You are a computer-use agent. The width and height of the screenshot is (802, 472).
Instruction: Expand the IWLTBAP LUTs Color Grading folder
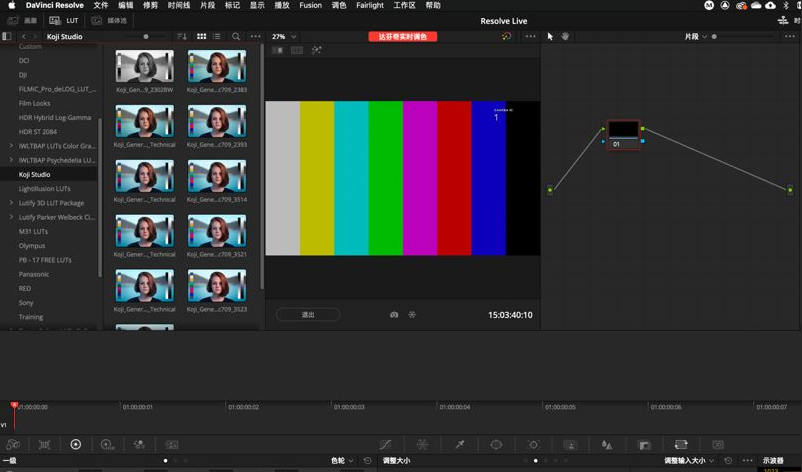pos(11,146)
